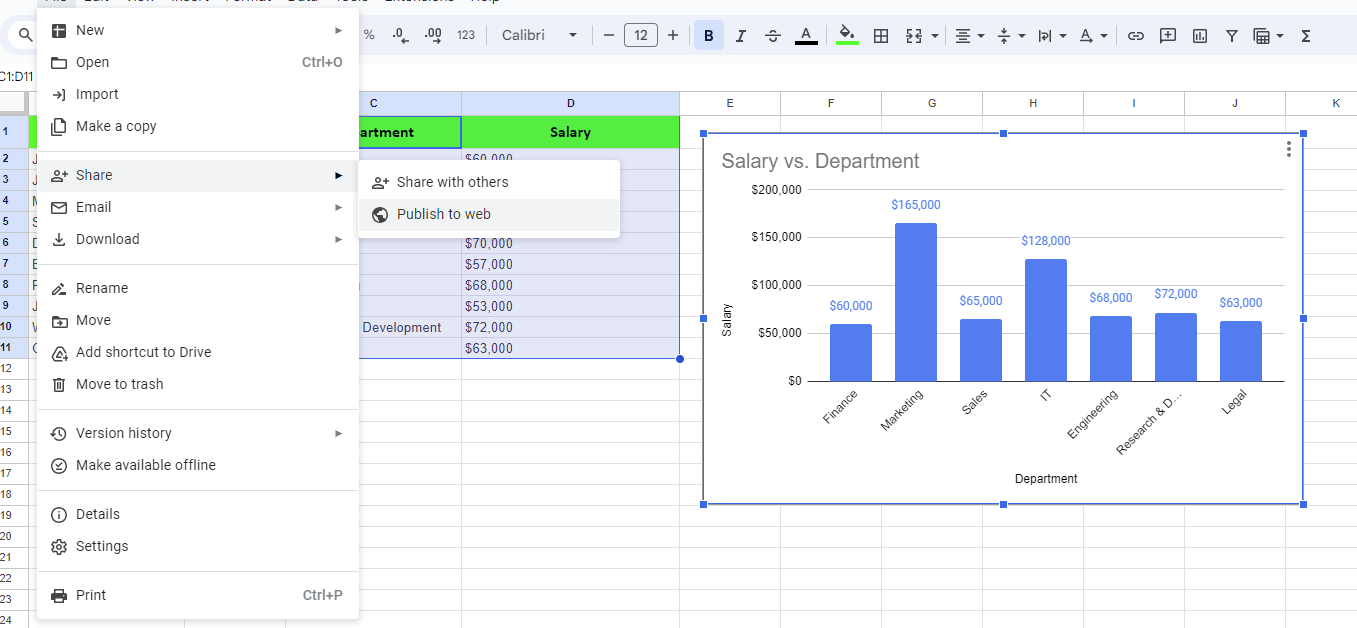Viewport: 1357px width, 628px height.
Task: Click the name box showing C1:D11
Action: click(x=17, y=76)
